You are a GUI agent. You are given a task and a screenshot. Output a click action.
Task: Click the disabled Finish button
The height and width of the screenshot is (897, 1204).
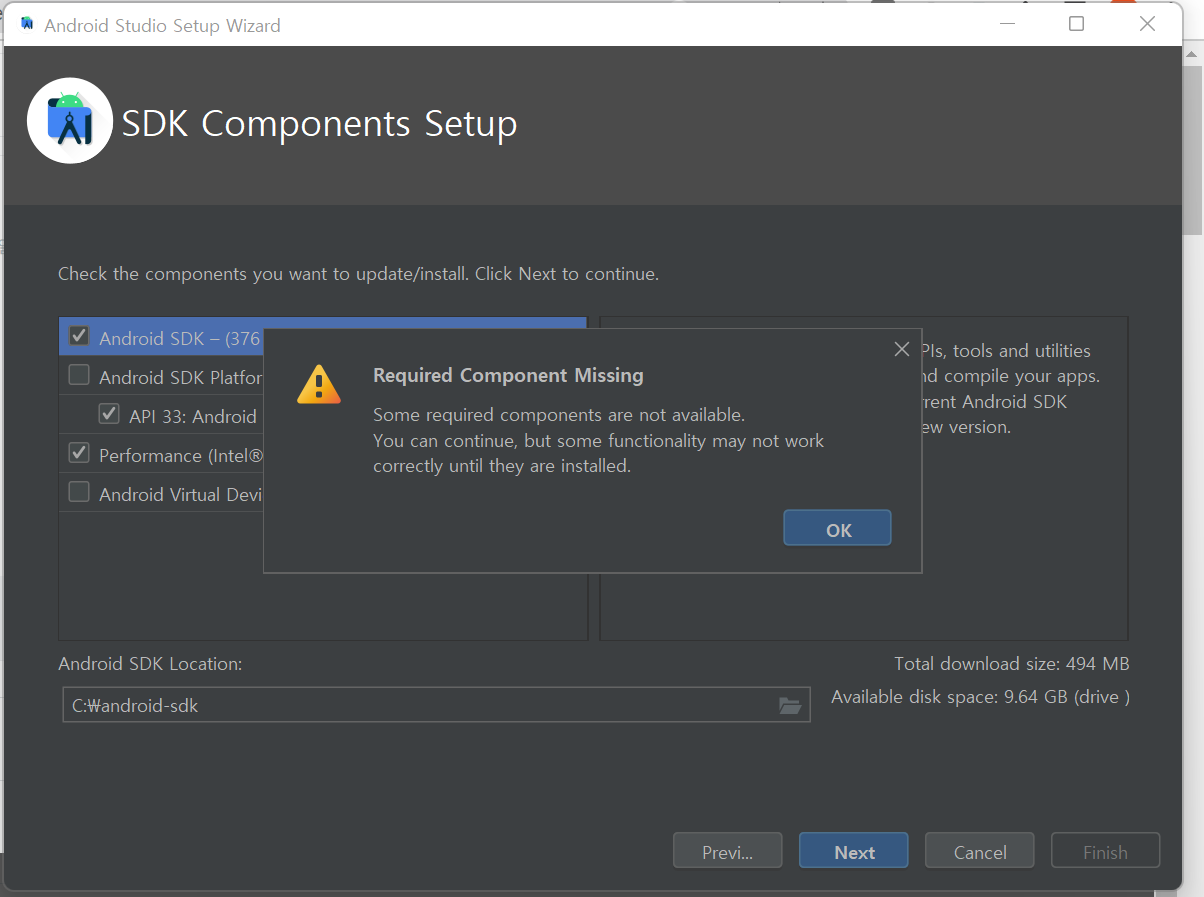[1106, 851]
